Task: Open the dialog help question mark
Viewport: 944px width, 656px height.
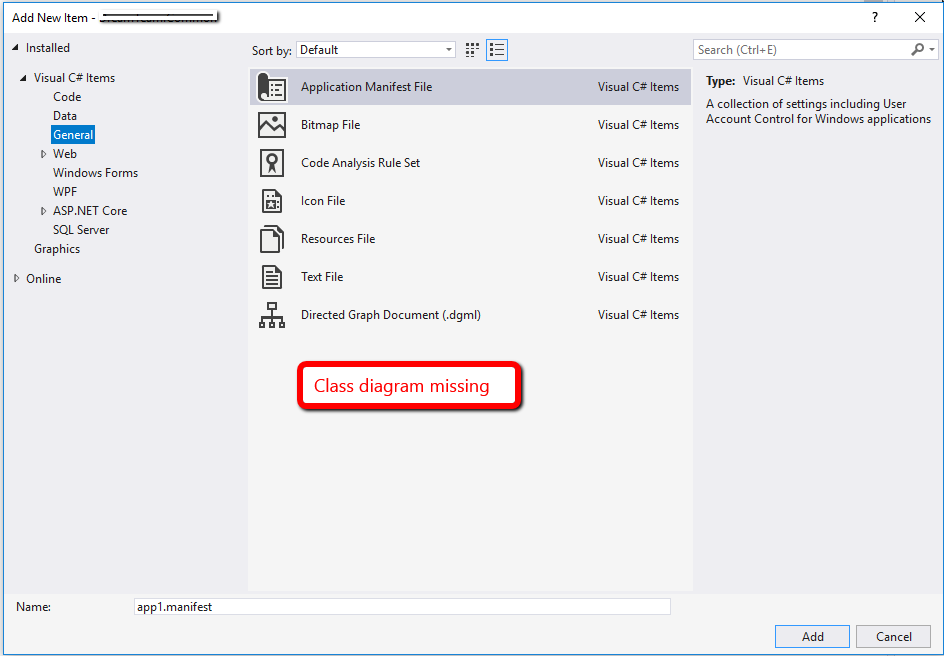Action: (874, 17)
